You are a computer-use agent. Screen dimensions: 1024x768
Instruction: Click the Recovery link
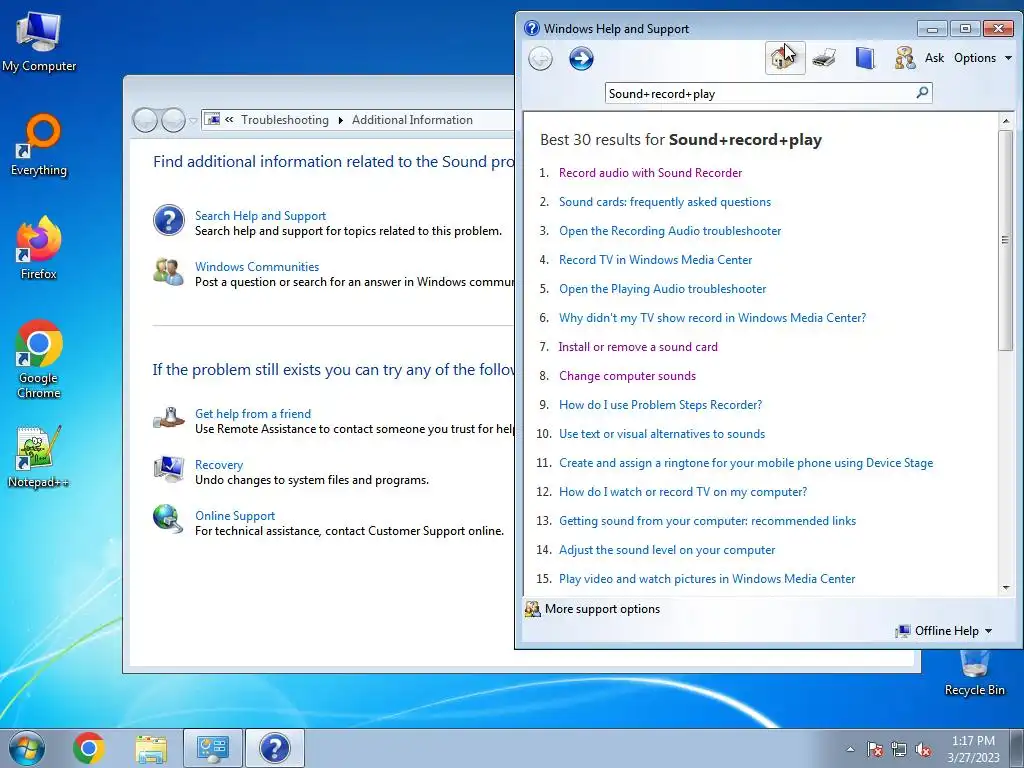click(219, 465)
